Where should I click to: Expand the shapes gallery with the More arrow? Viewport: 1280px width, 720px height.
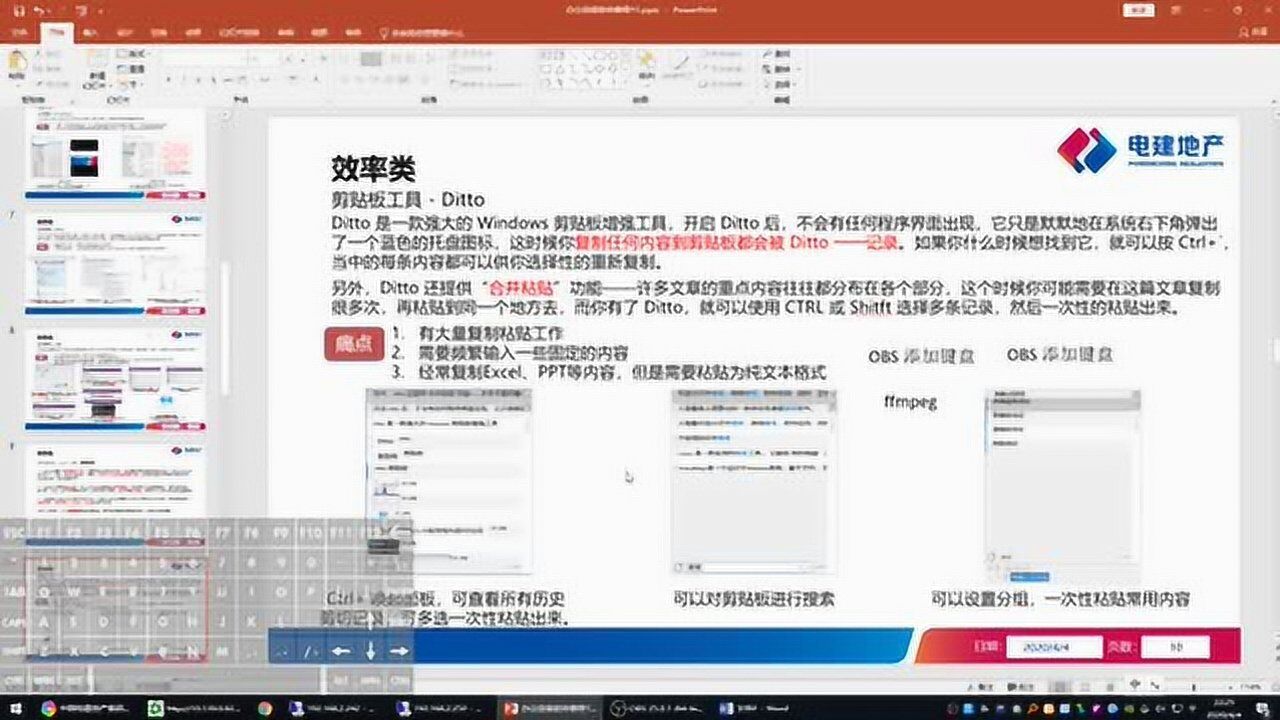pyautogui.click(x=627, y=78)
